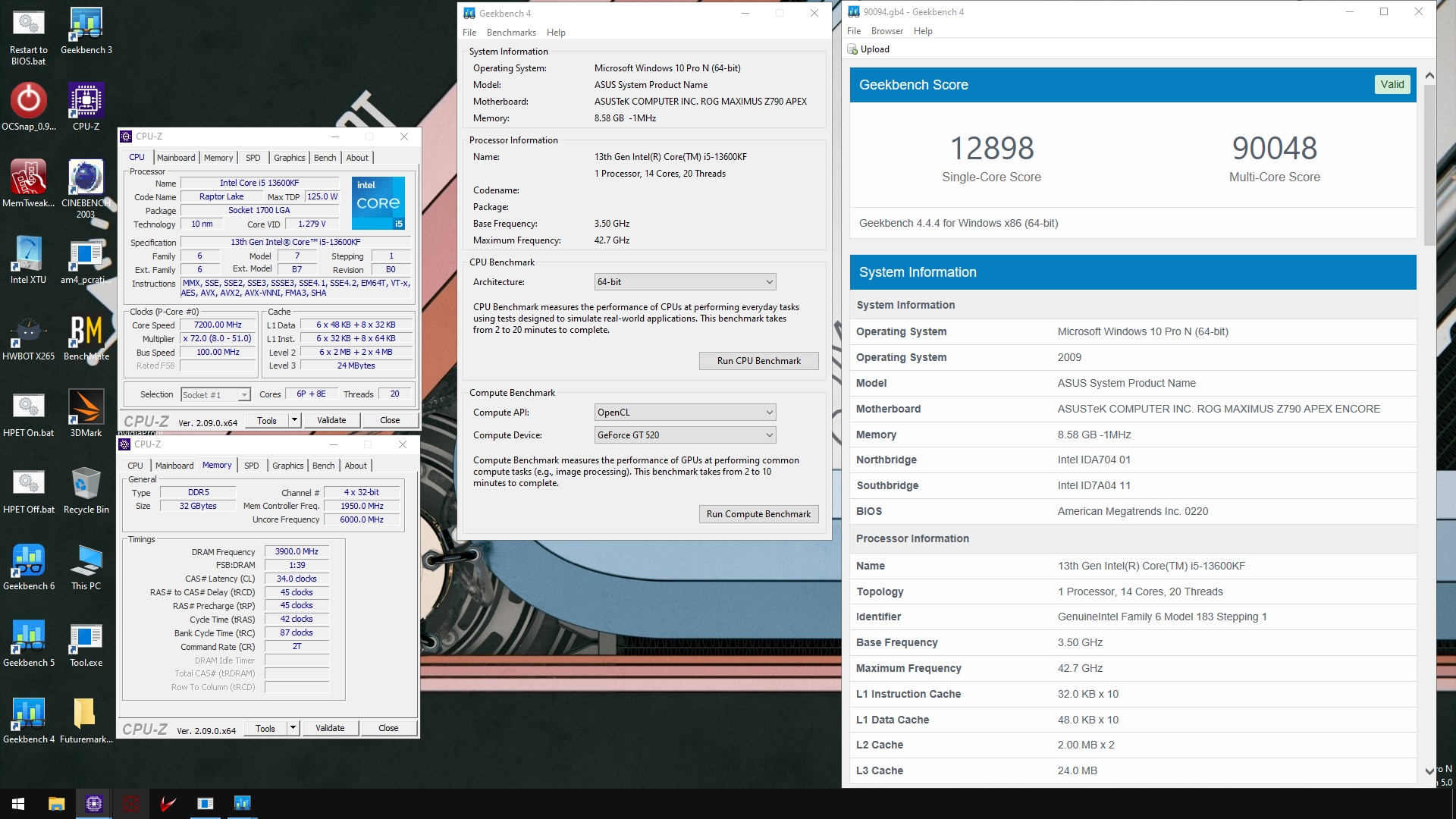Expand Tools dropdown arrow in lower CPU-Z
This screenshot has height=819, width=1456.
293,728
